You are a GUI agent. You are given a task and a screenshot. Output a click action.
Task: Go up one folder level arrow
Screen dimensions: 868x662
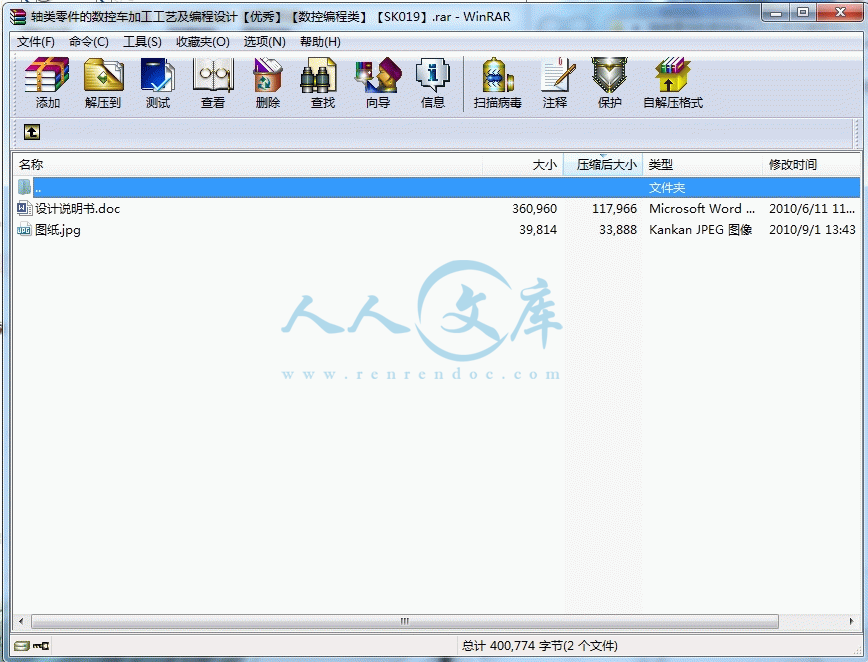[32, 132]
